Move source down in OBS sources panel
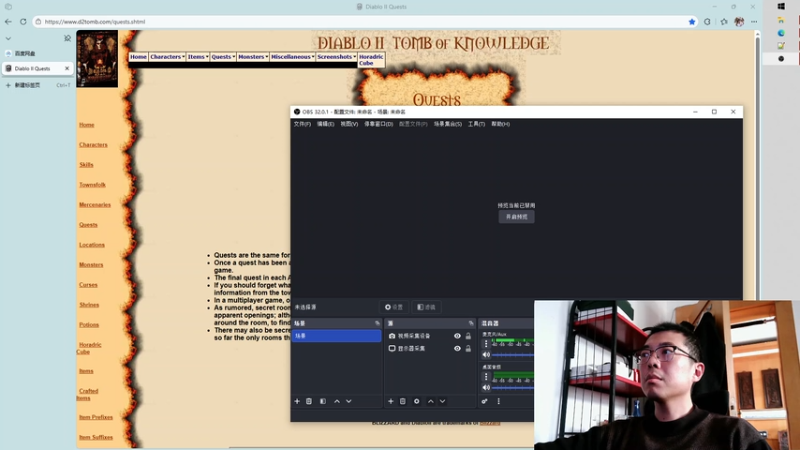The width and height of the screenshot is (800, 450). [x=443, y=401]
